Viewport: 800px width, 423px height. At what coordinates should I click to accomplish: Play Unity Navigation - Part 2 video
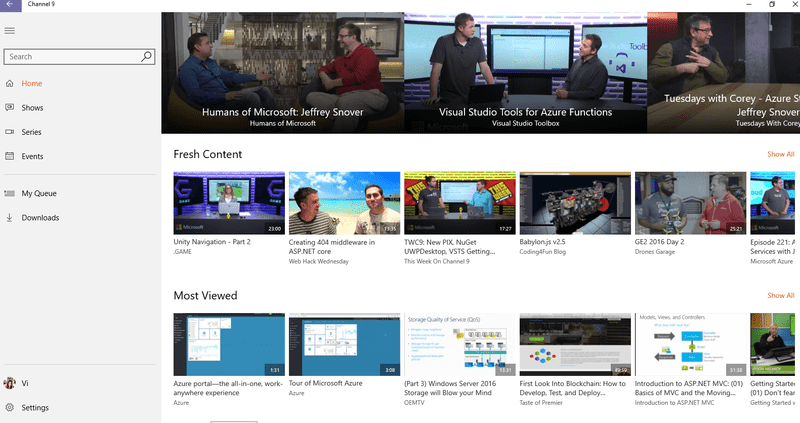[229, 203]
